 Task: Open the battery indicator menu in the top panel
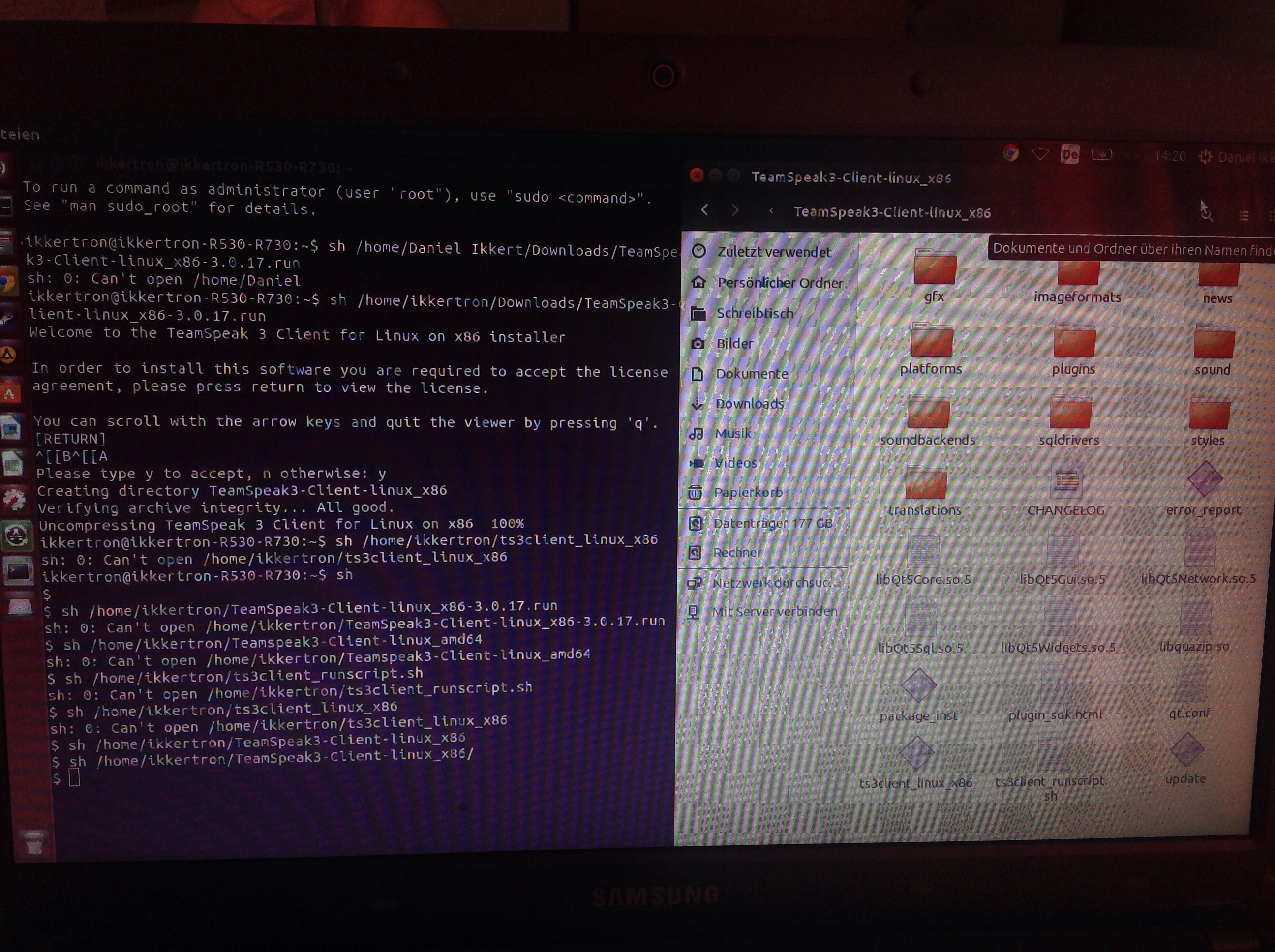[x=1101, y=155]
